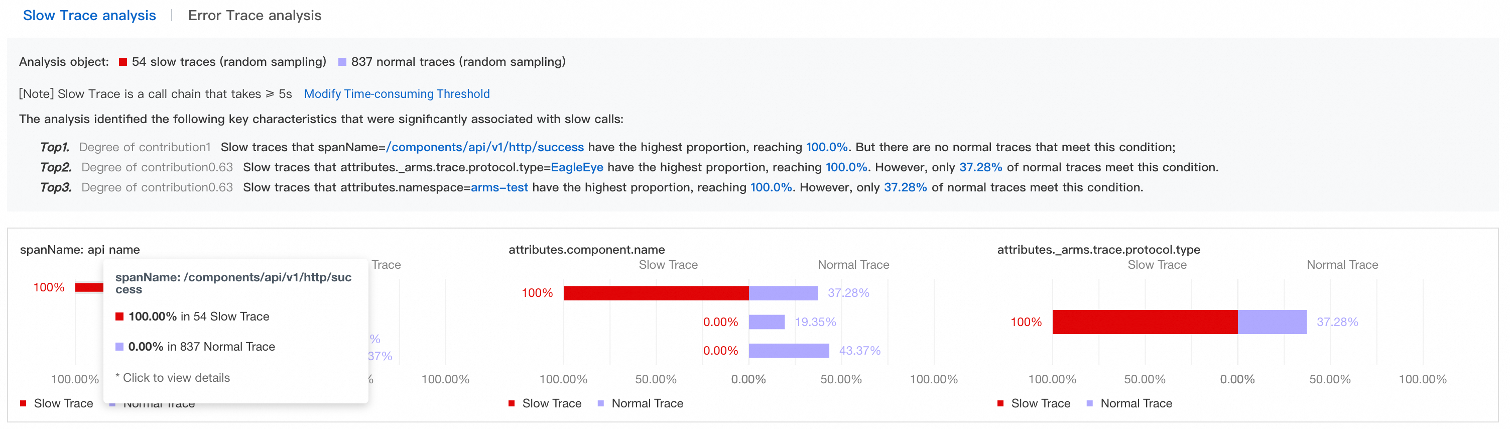Click red 100% slow bar in component.name chart

(656, 293)
